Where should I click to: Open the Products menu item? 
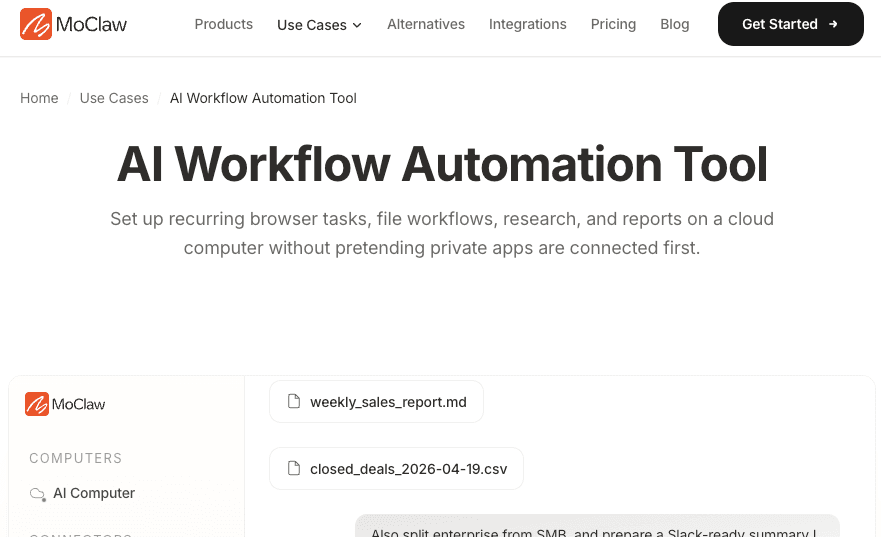224,24
